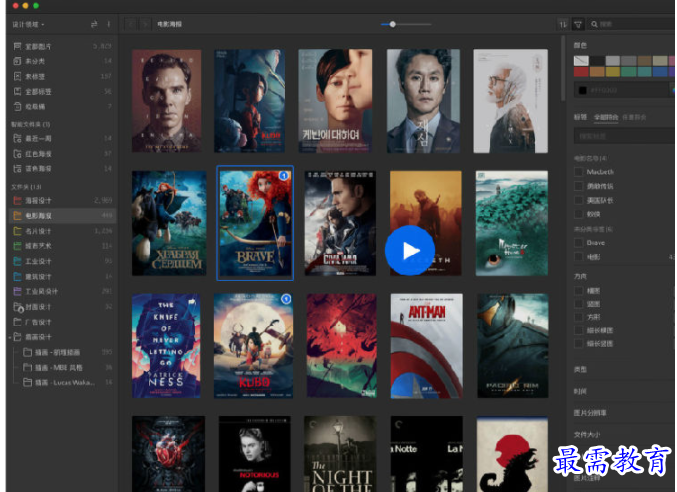Check the Brave tag checkbox
The image size is (677, 492).
coord(579,243)
